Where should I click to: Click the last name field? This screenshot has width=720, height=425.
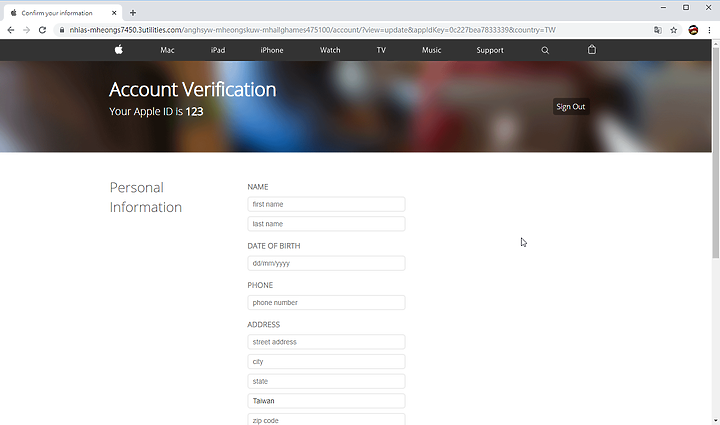(326, 224)
